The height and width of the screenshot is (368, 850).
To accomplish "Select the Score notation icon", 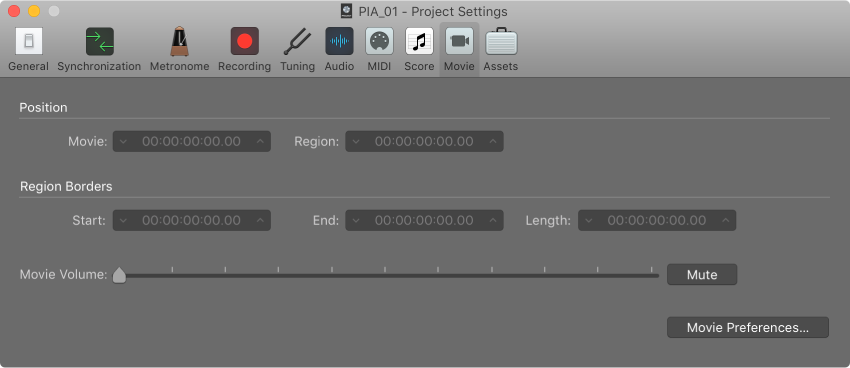I will click(x=419, y=42).
